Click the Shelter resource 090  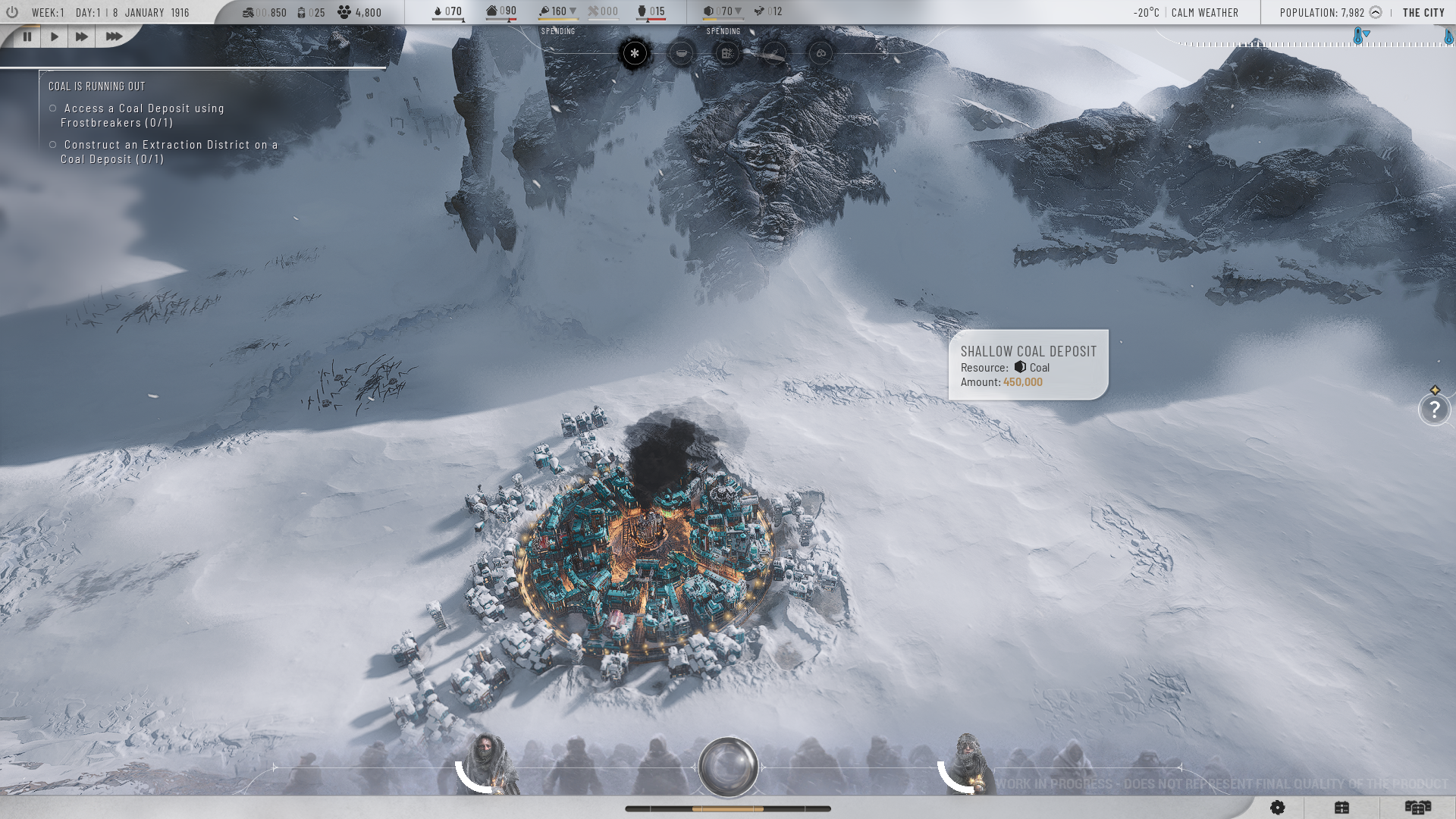(x=501, y=11)
